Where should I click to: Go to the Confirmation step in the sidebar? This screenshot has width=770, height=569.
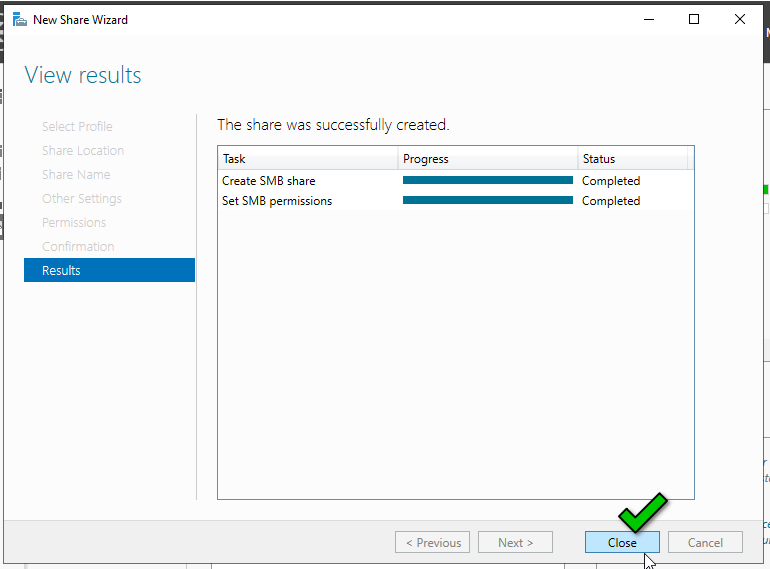(78, 246)
